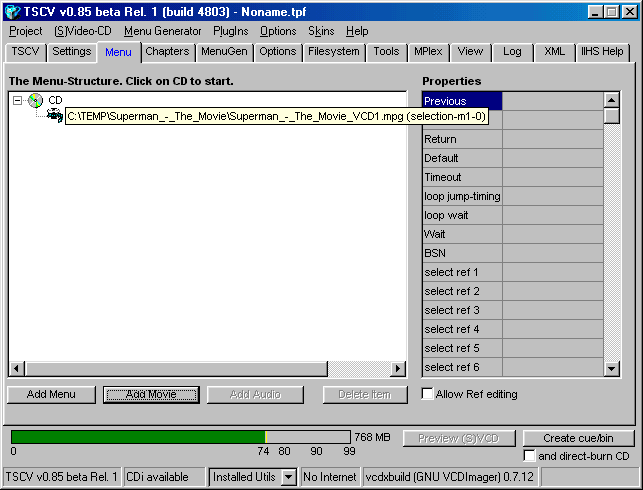Open the MenuGen tab
The image size is (643, 490).
coord(225,52)
